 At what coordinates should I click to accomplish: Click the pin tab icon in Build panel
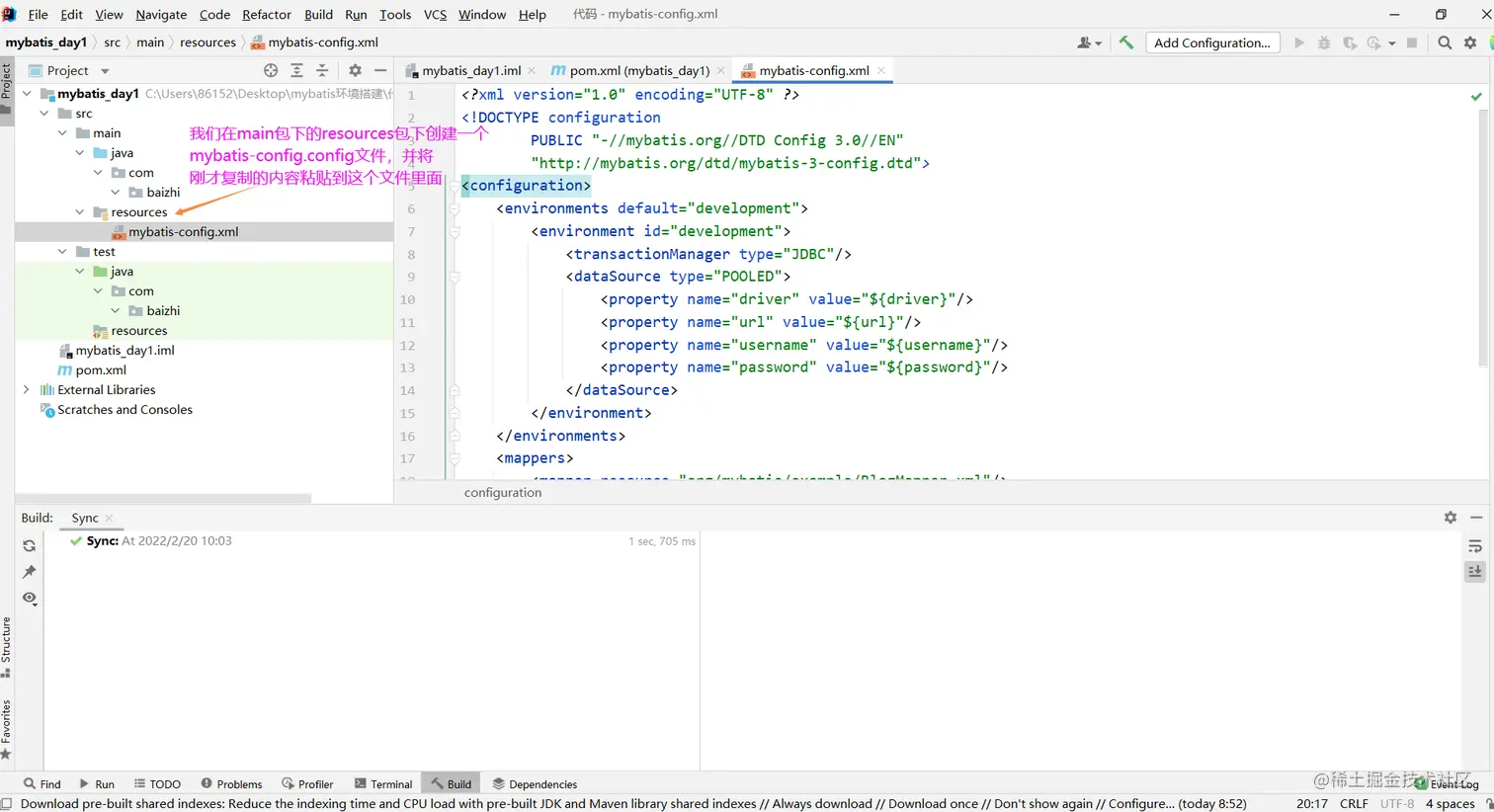30,571
